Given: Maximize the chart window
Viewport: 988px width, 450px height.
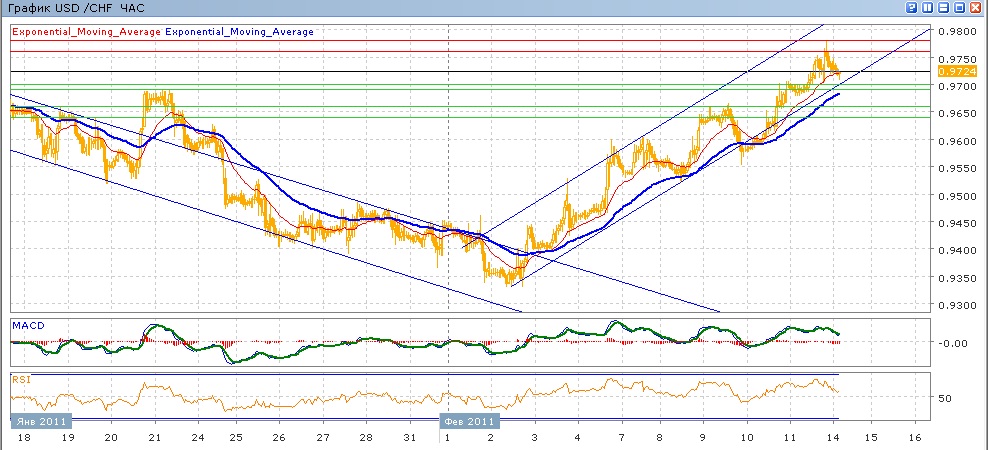Looking at the screenshot, I should (x=961, y=8).
